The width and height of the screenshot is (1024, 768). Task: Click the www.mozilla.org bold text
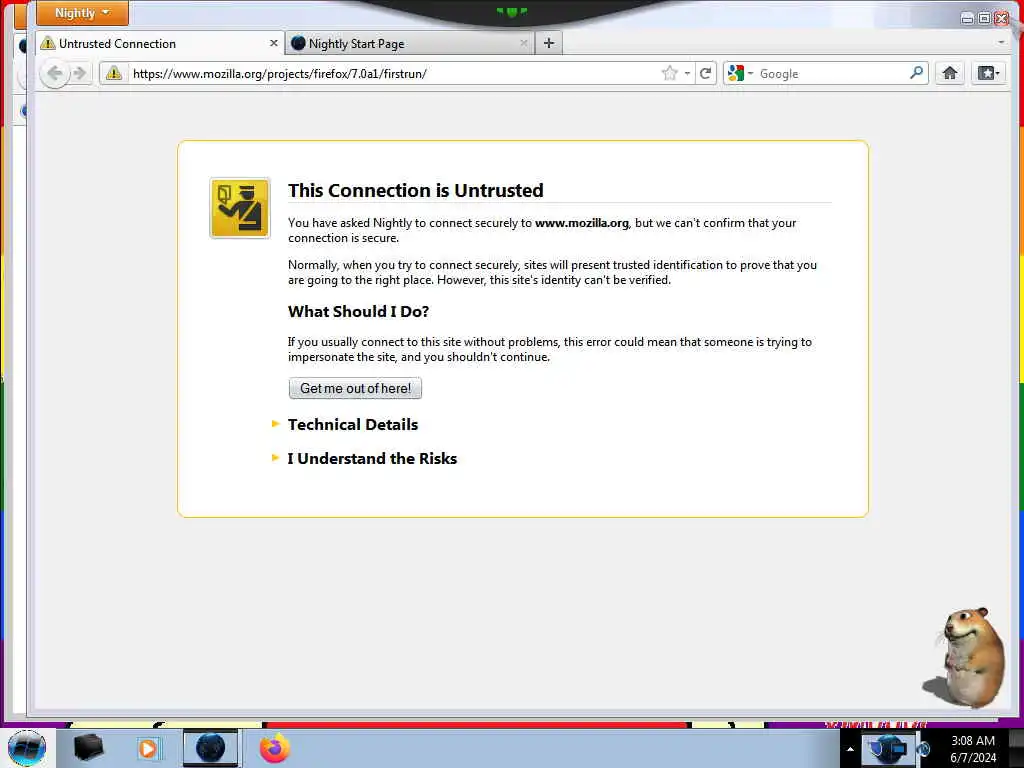(x=581, y=223)
